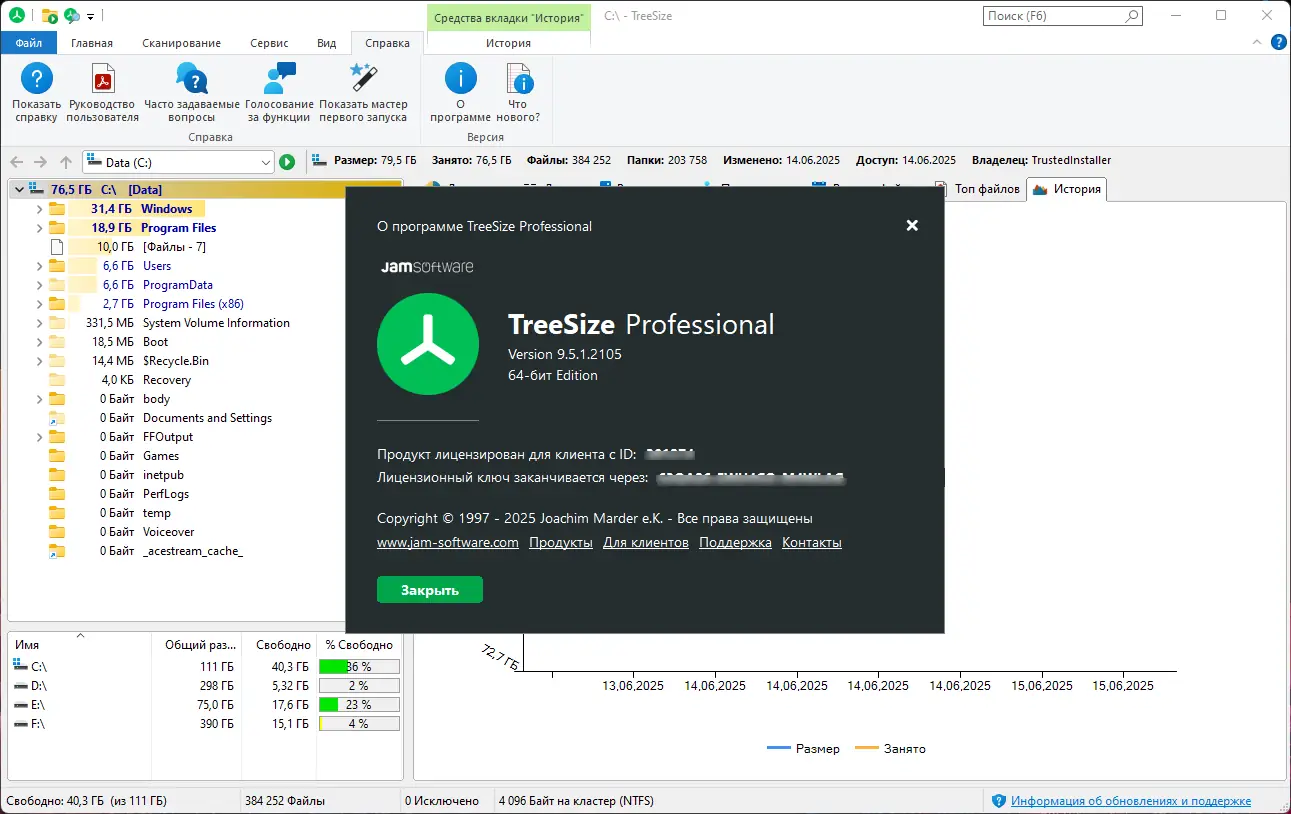Select the _acestream_cache_ folder row

[x=205, y=551]
